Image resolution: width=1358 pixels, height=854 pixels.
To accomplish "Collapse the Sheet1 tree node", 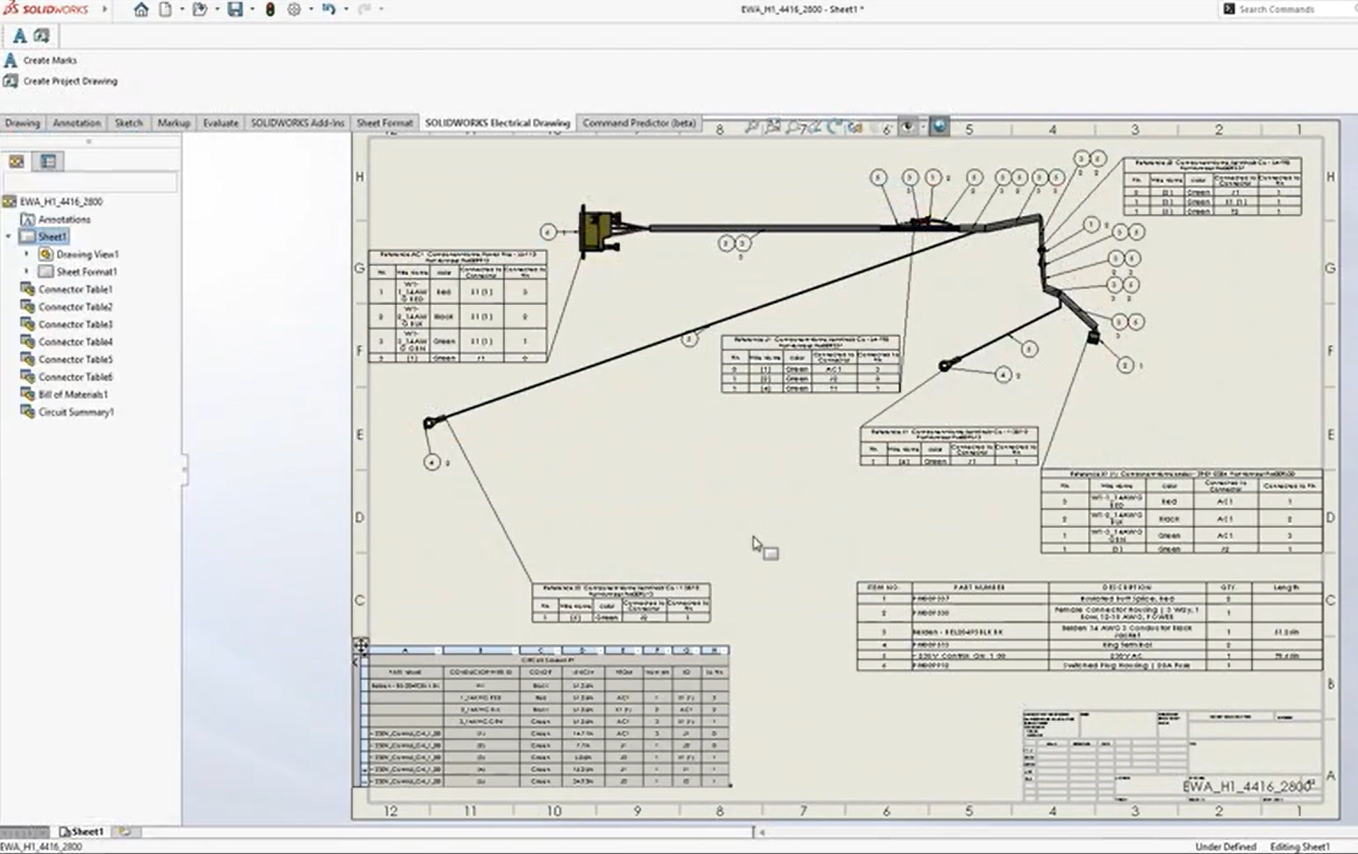I will click(x=9, y=237).
